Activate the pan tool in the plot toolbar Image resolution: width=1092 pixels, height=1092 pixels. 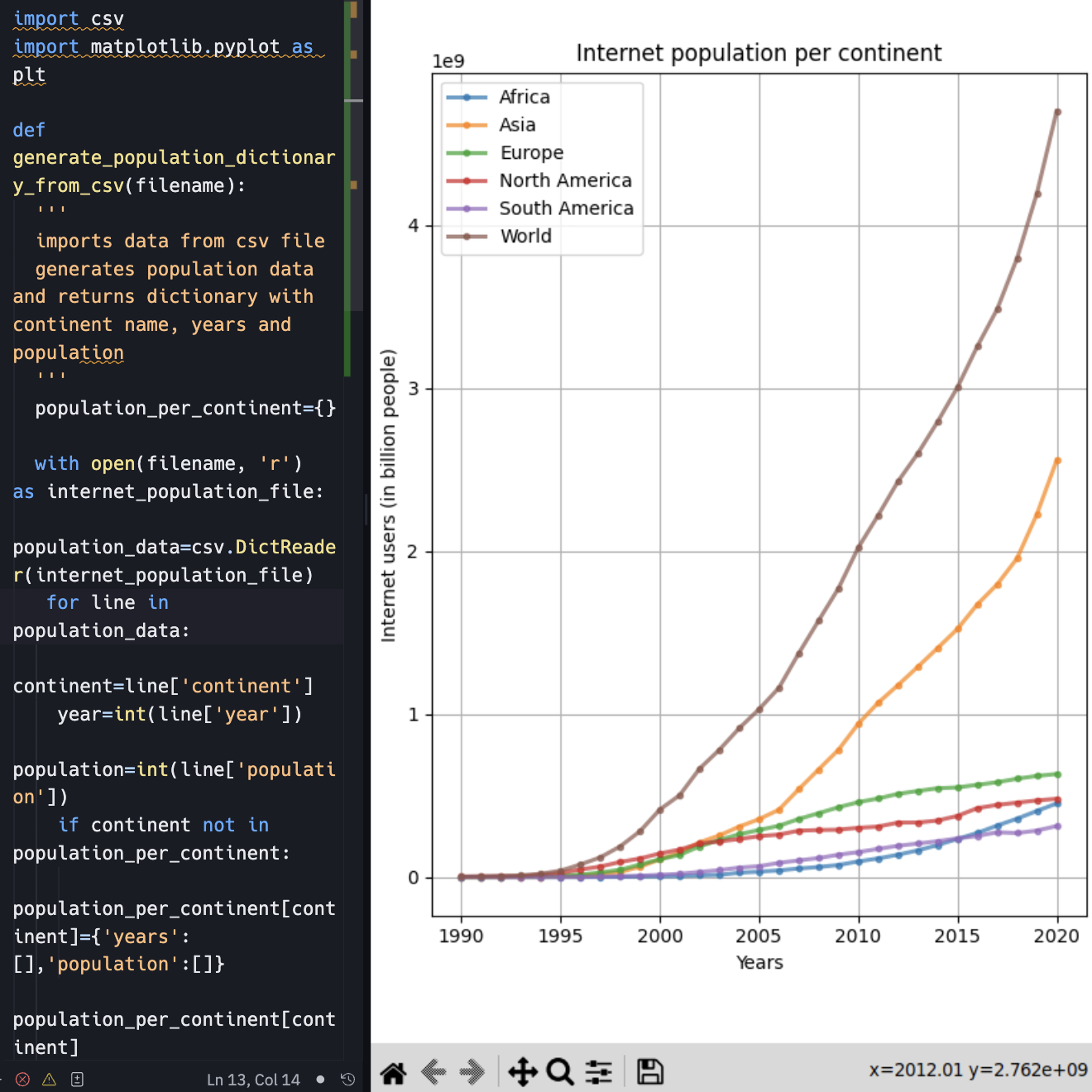[x=524, y=1070]
